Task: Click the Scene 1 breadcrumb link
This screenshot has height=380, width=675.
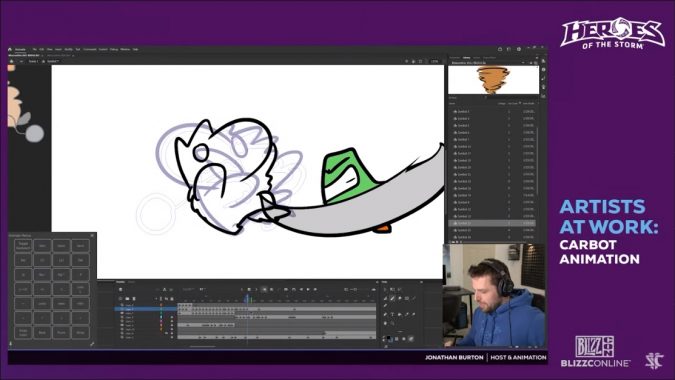Action: point(33,62)
